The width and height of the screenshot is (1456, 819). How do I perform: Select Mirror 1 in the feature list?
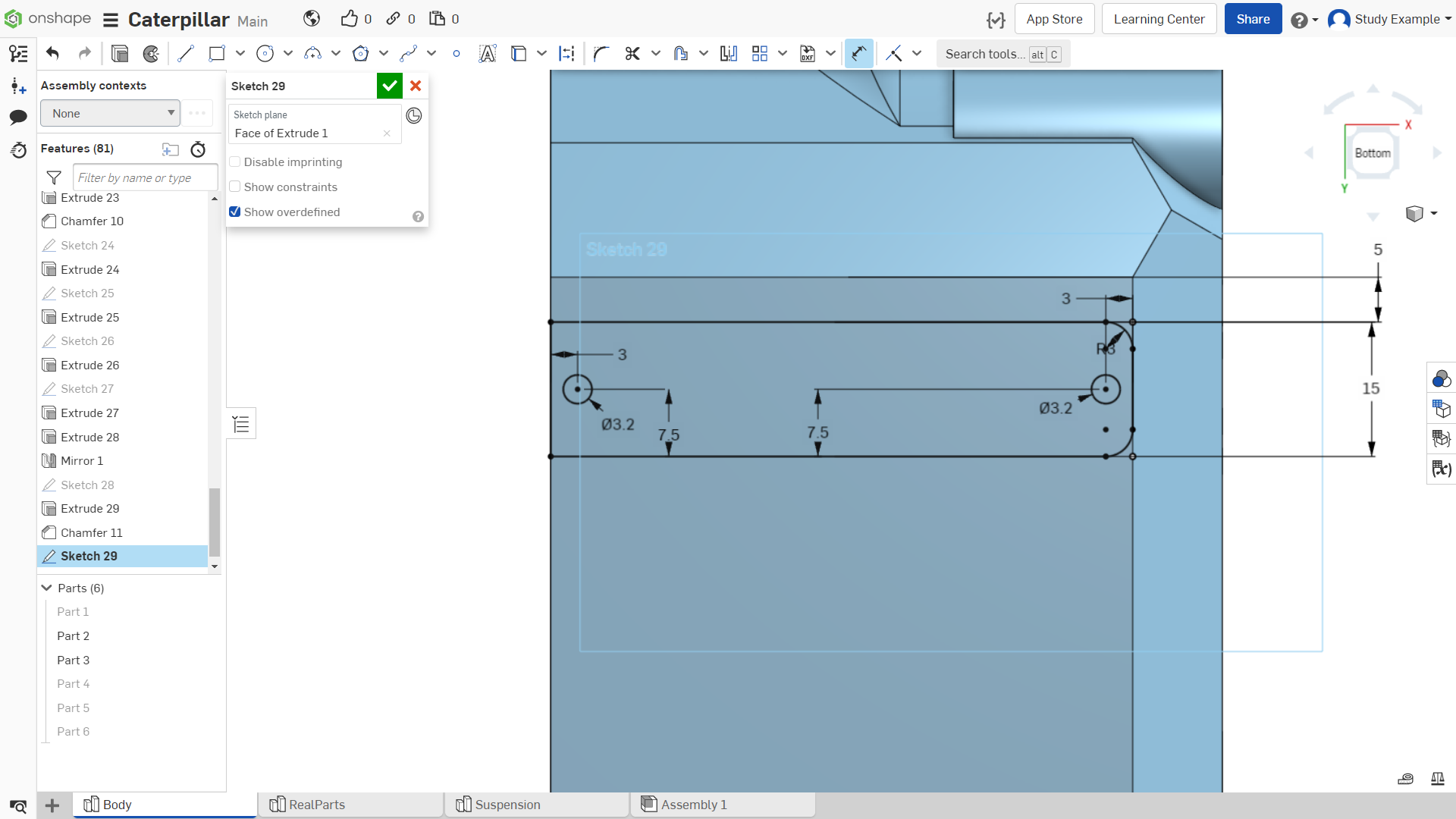(122, 460)
